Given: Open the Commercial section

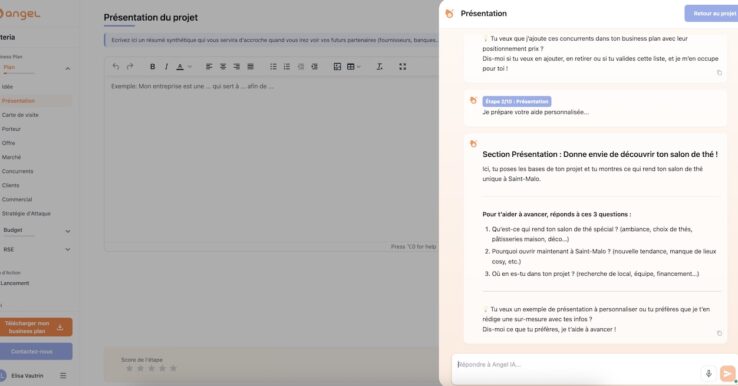Looking at the screenshot, I should (17, 200).
